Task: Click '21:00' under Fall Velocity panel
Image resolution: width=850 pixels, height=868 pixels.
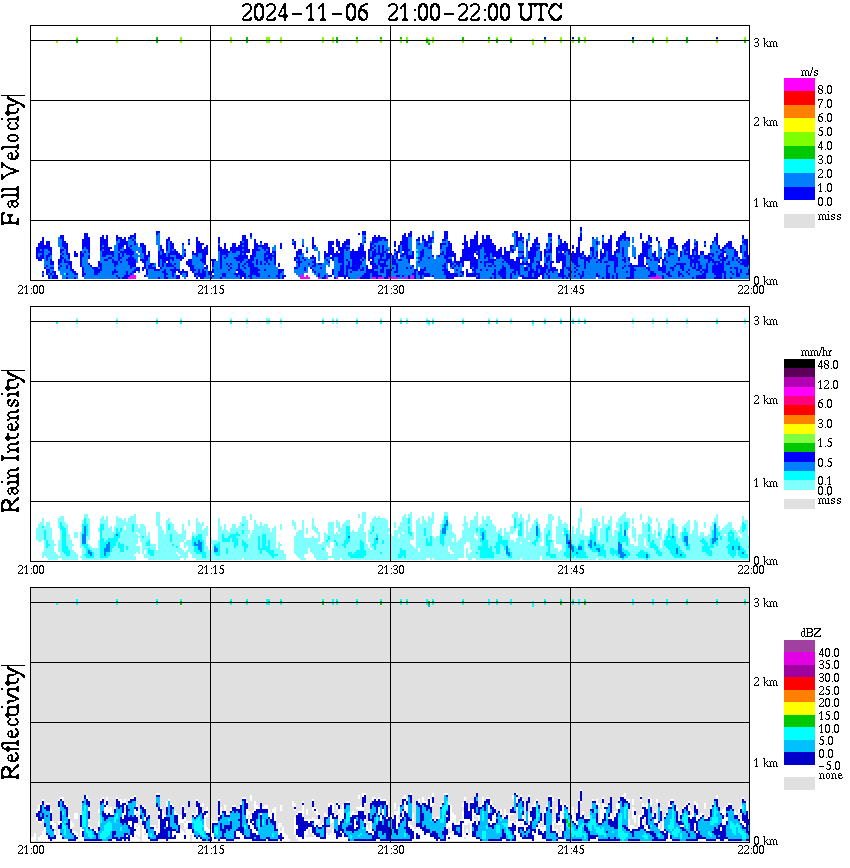Action: pyautogui.click(x=31, y=290)
